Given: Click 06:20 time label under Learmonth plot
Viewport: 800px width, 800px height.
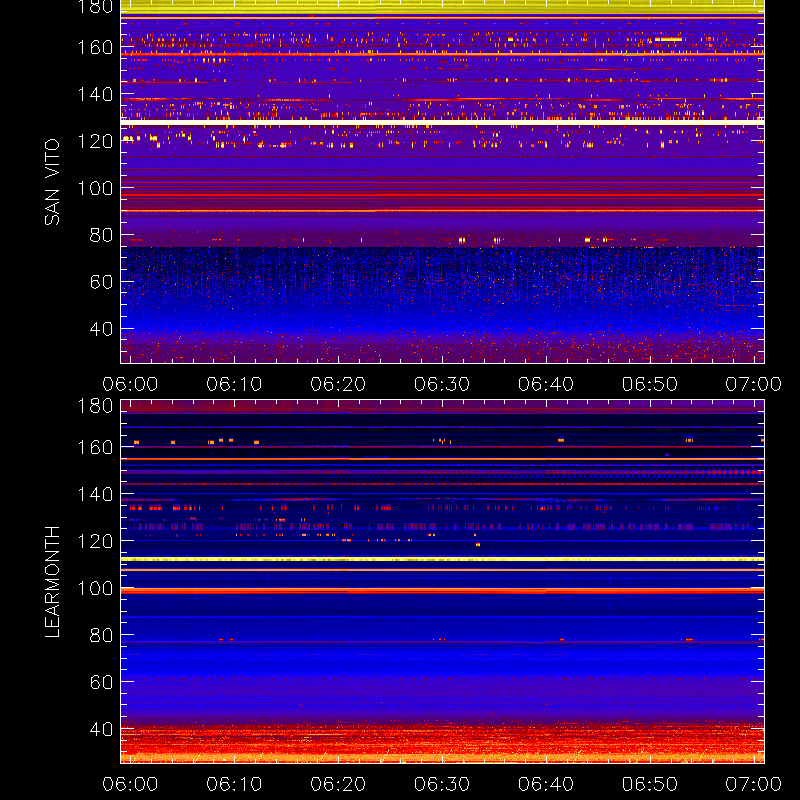Looking at the screenshot, I should (x=338, y=784).
